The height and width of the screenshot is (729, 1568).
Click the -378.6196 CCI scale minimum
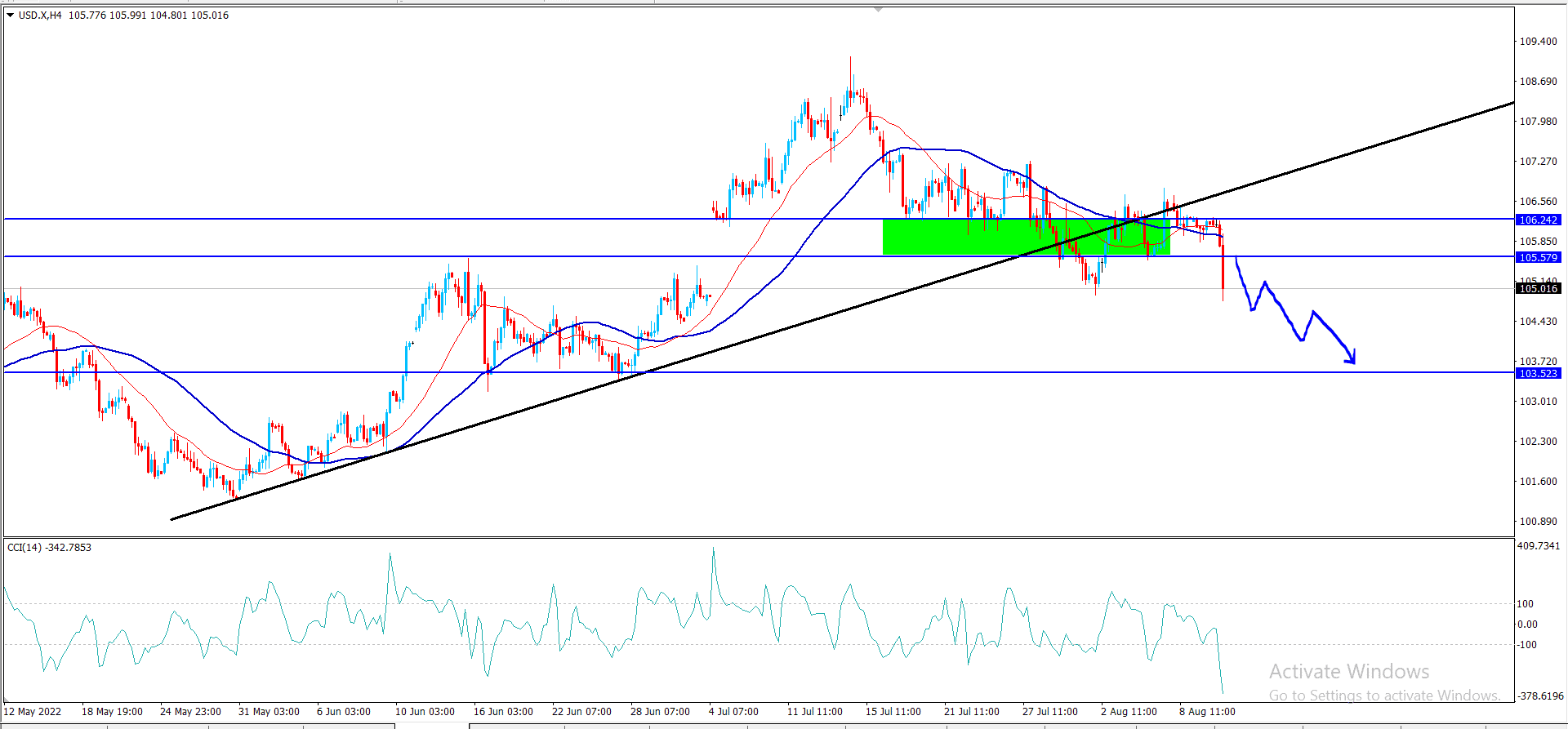[1540, 696]
